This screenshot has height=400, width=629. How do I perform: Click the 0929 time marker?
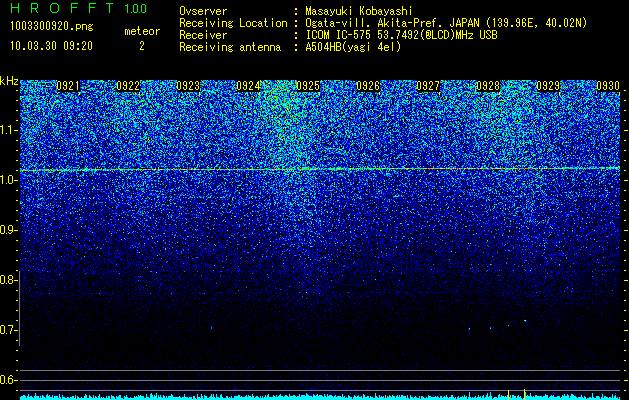(548, 86)
